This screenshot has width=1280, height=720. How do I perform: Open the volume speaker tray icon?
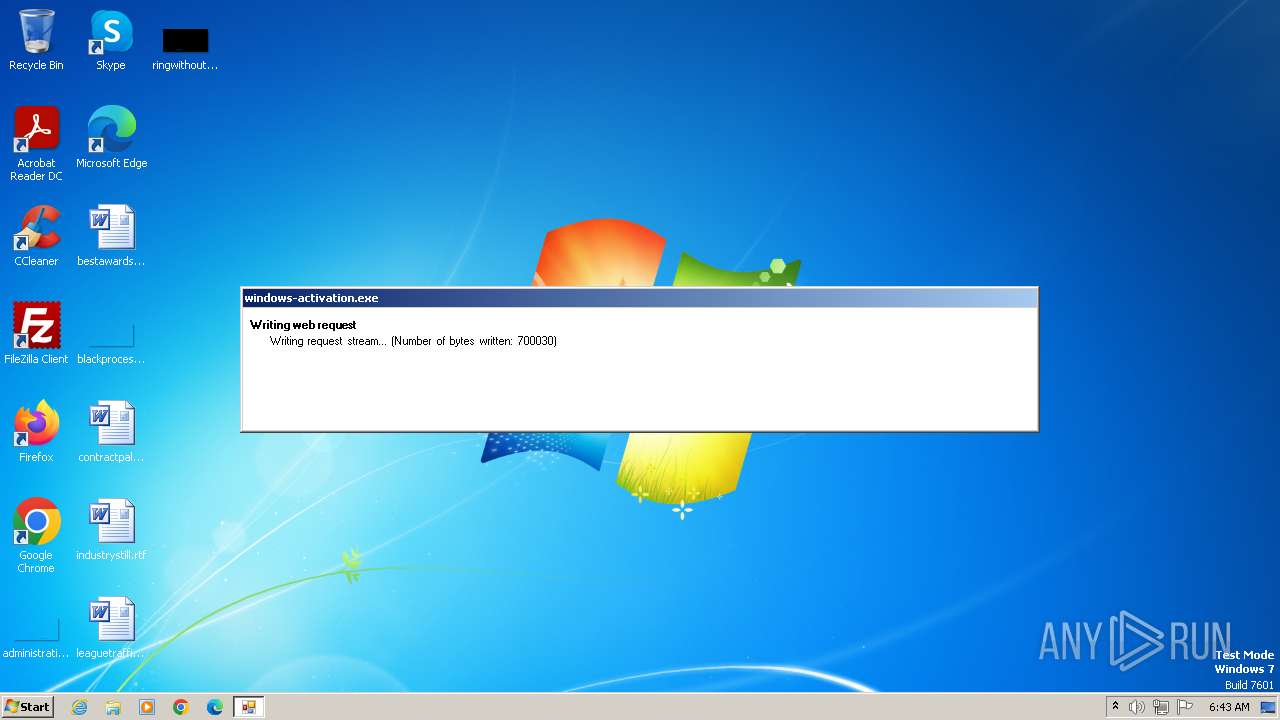[x=1137, y=707]
